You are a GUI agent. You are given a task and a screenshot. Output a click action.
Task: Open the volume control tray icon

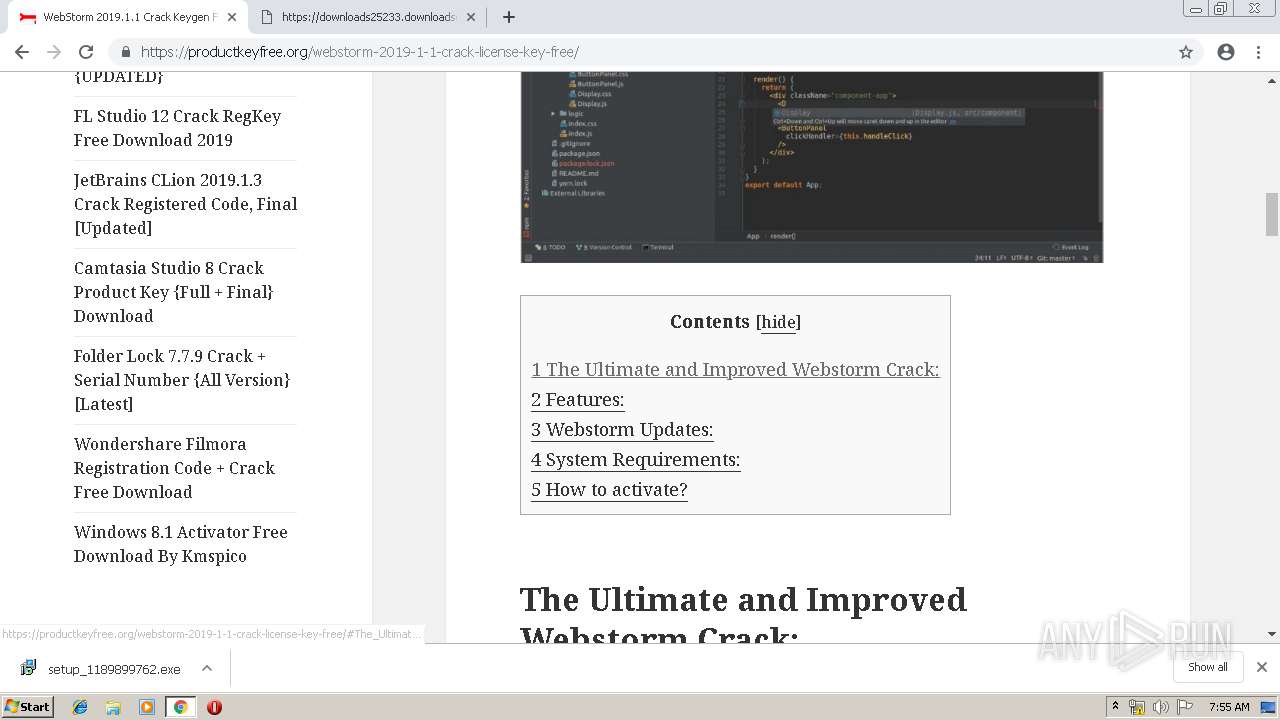tap(1160, 707)
